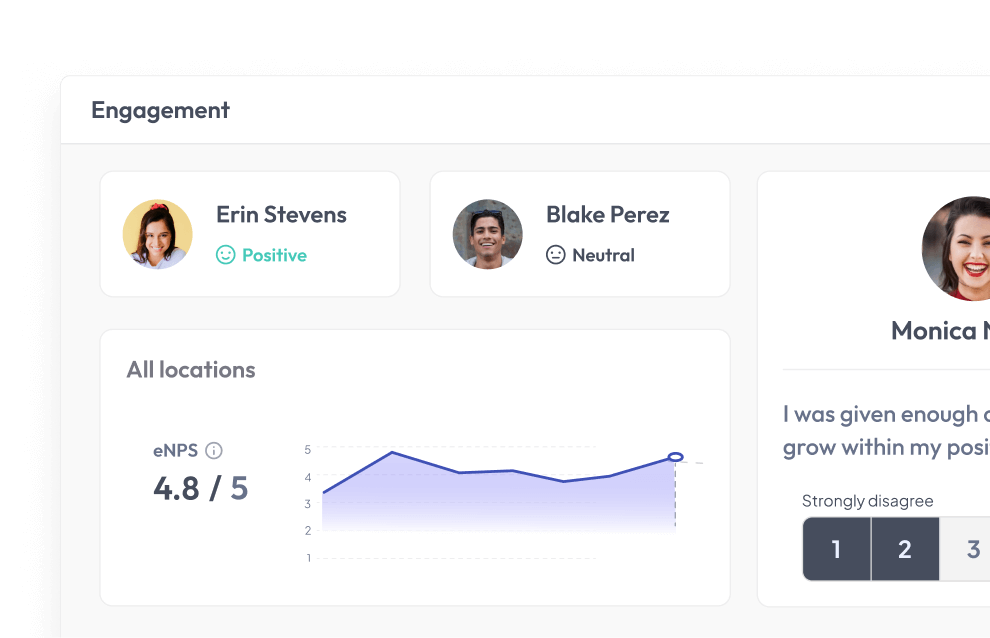Click the Blake Perez name label
This screenshot has width=990, height=638.
(607, 214)
